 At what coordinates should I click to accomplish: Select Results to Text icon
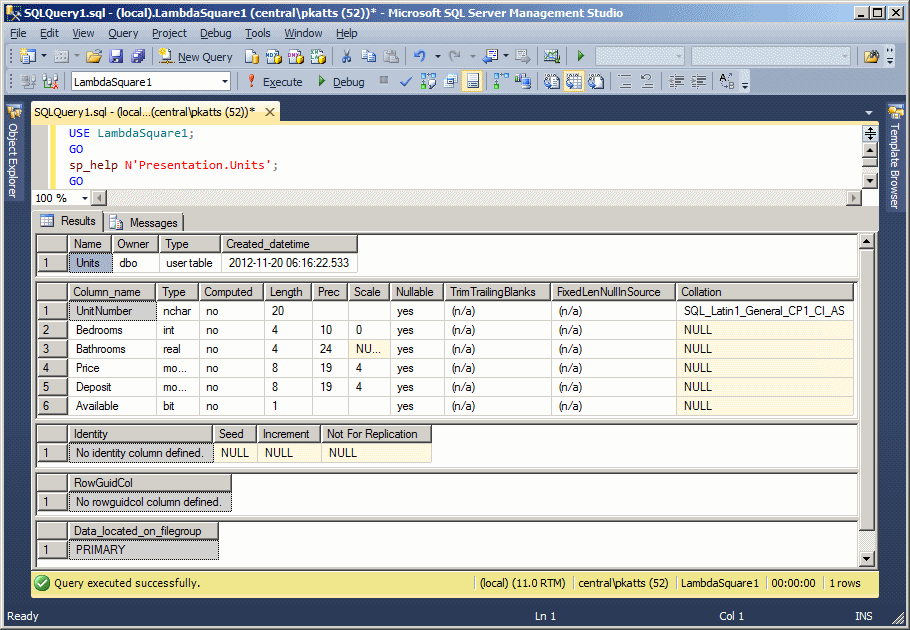551,82
